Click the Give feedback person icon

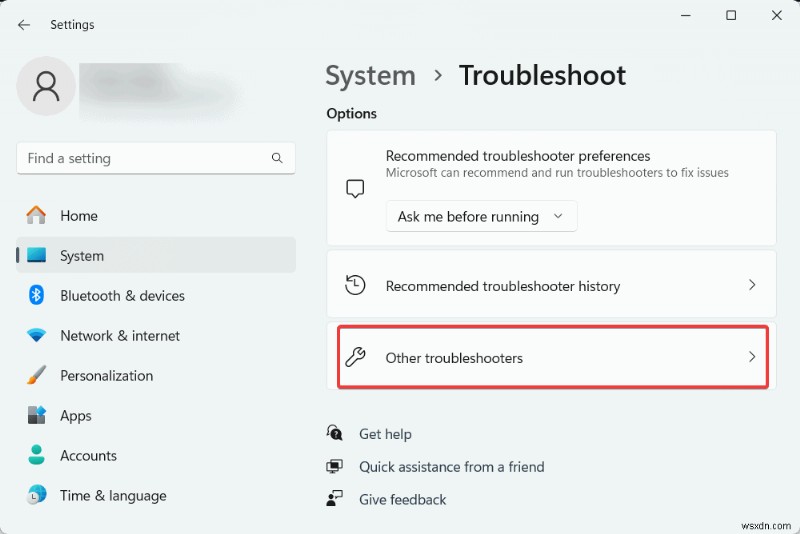(335, 498)
